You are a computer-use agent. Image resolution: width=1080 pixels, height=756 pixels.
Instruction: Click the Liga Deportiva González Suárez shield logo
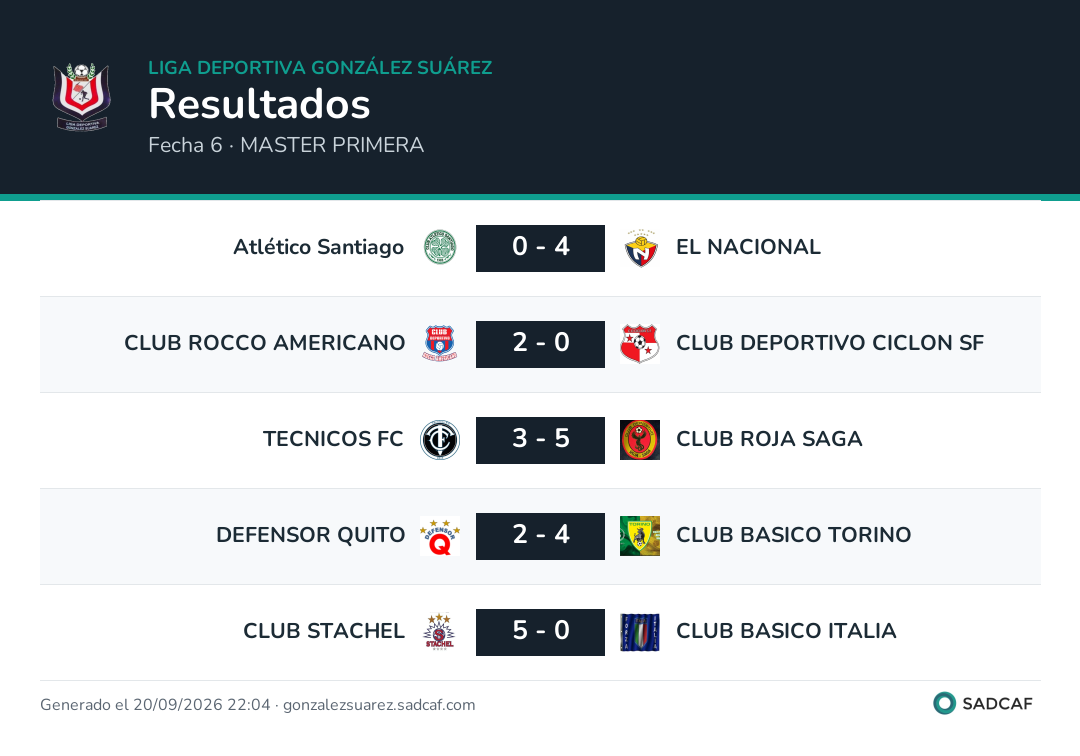(81, 97)
